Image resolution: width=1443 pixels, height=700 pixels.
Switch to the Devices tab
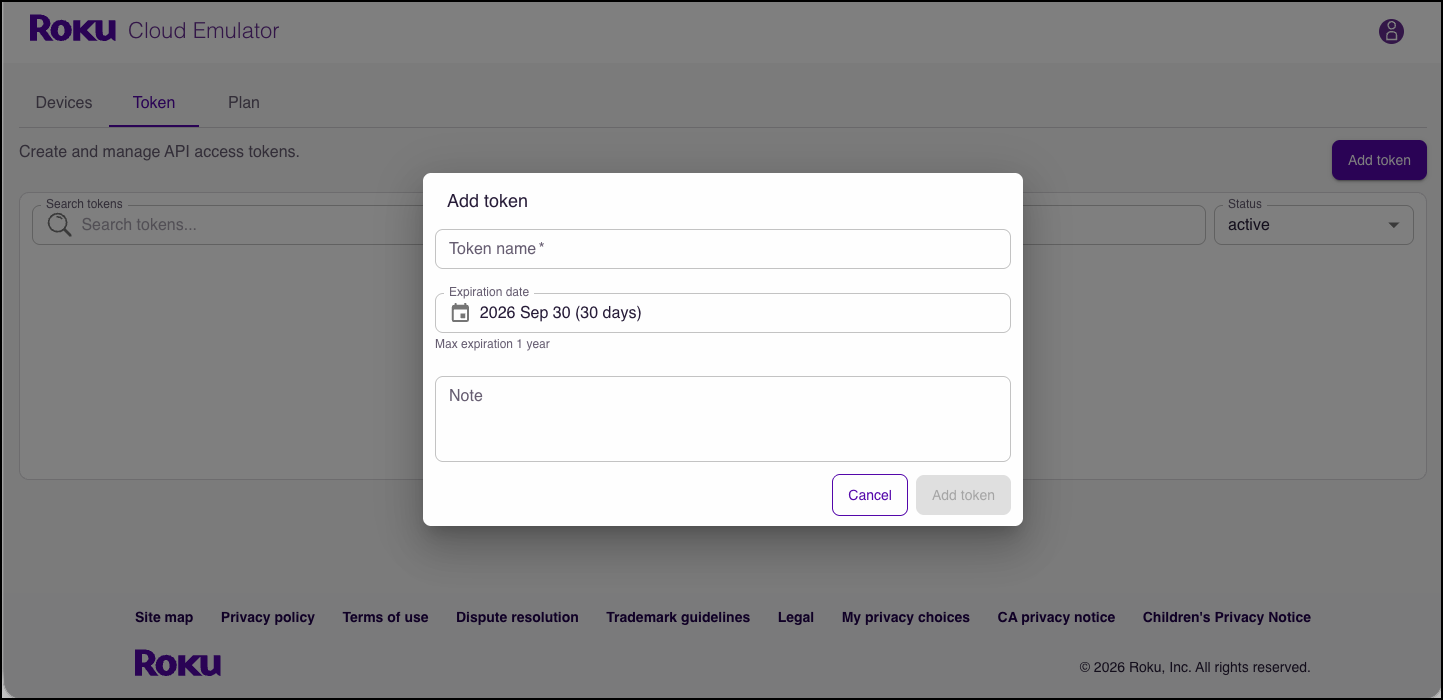(64, 102)
